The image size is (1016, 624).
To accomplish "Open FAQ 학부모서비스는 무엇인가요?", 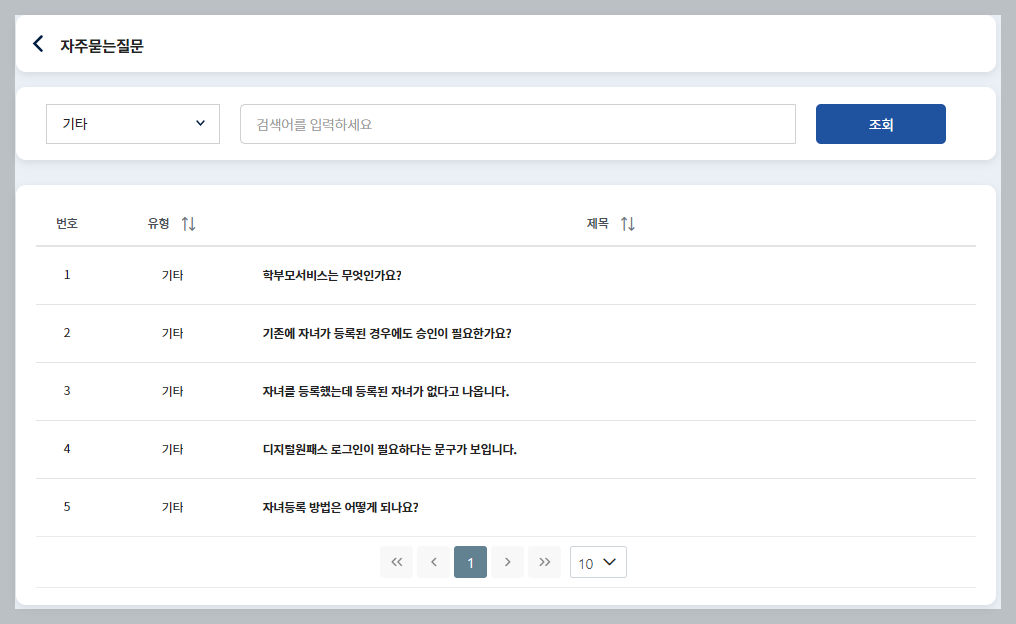I will [x=334, y=274].
